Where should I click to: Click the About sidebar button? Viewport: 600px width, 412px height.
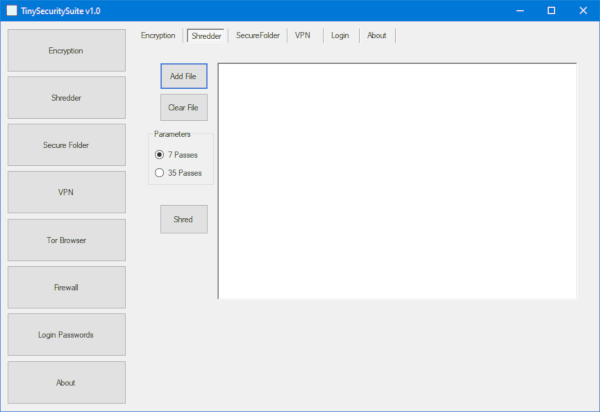(67, 383)
